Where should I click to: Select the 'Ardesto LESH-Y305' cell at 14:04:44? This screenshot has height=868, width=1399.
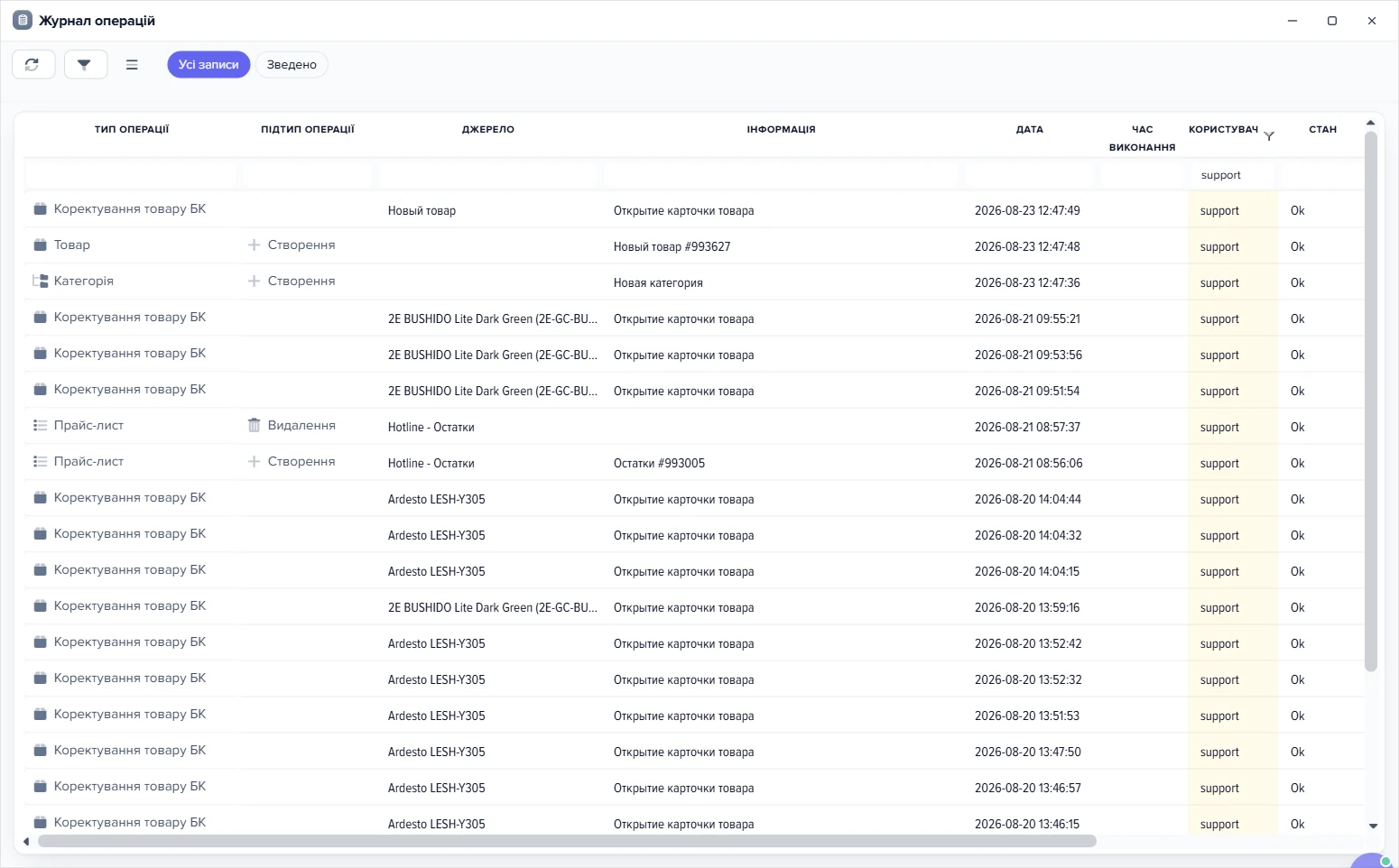[437, 499]
